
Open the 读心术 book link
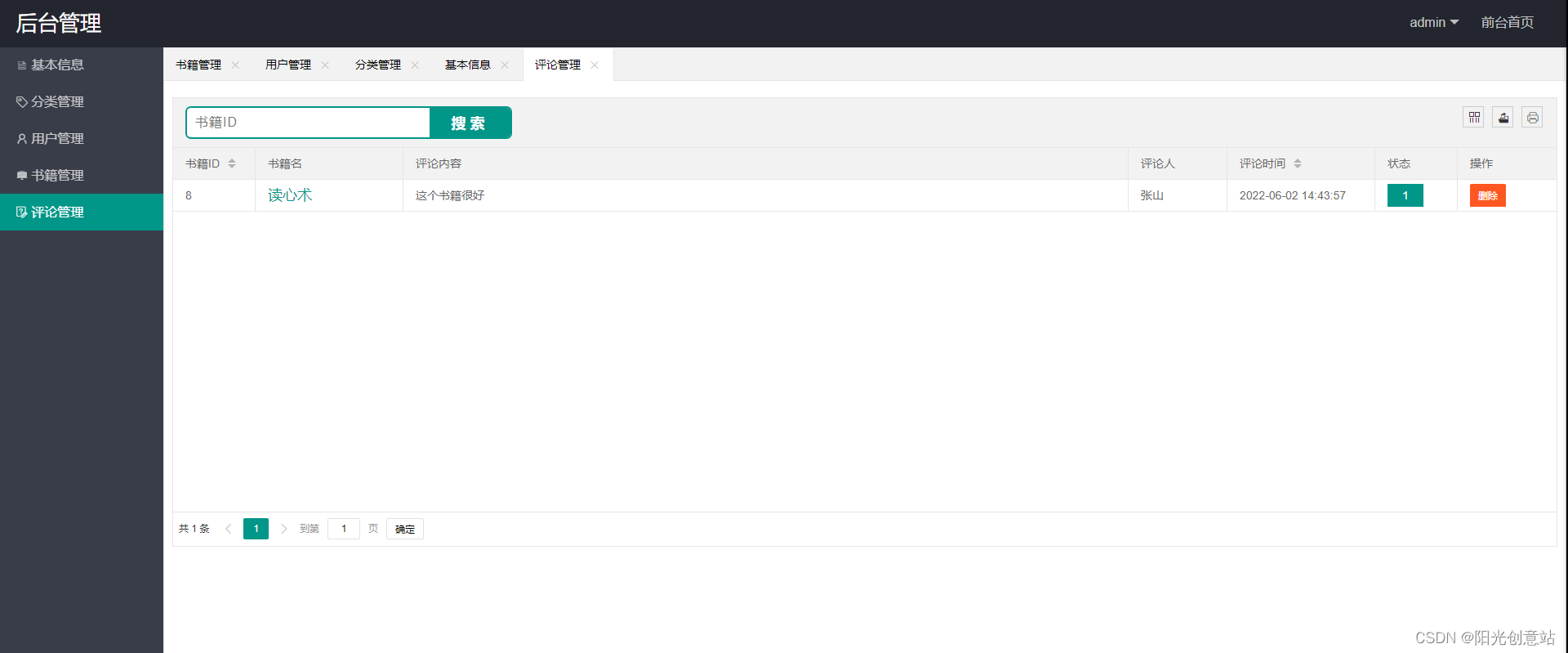tap(290, 195)
